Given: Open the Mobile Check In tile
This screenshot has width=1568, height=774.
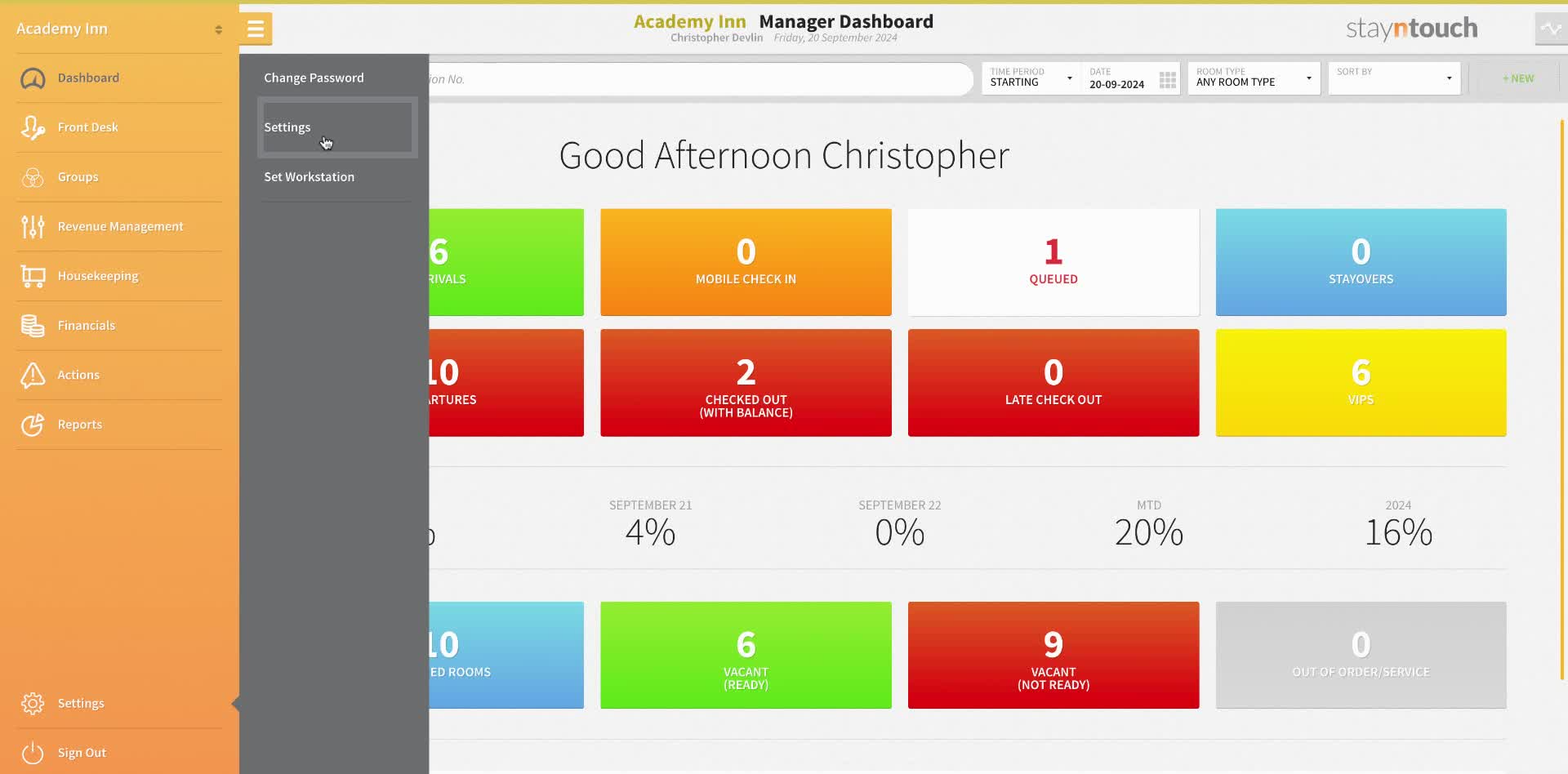Looking at the screenshot, I should click(746, 262).
